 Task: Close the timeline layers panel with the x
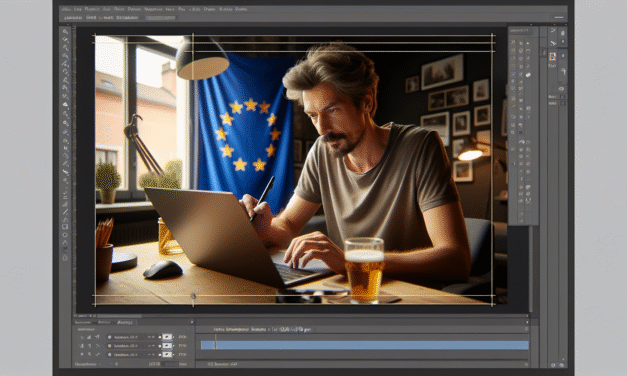(x=192, y=322)
